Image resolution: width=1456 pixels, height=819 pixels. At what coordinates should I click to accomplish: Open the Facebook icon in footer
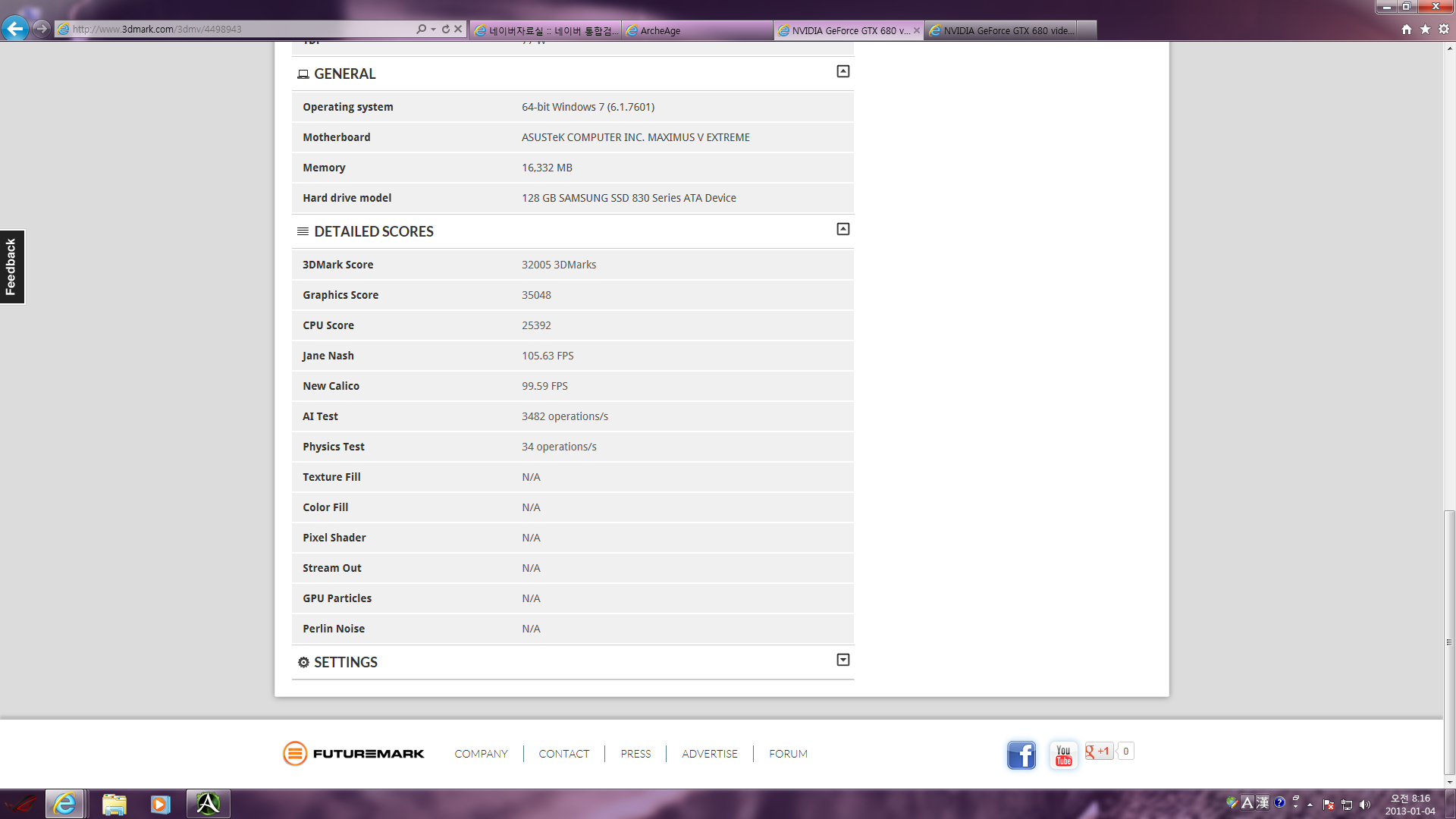point(1021,755)
